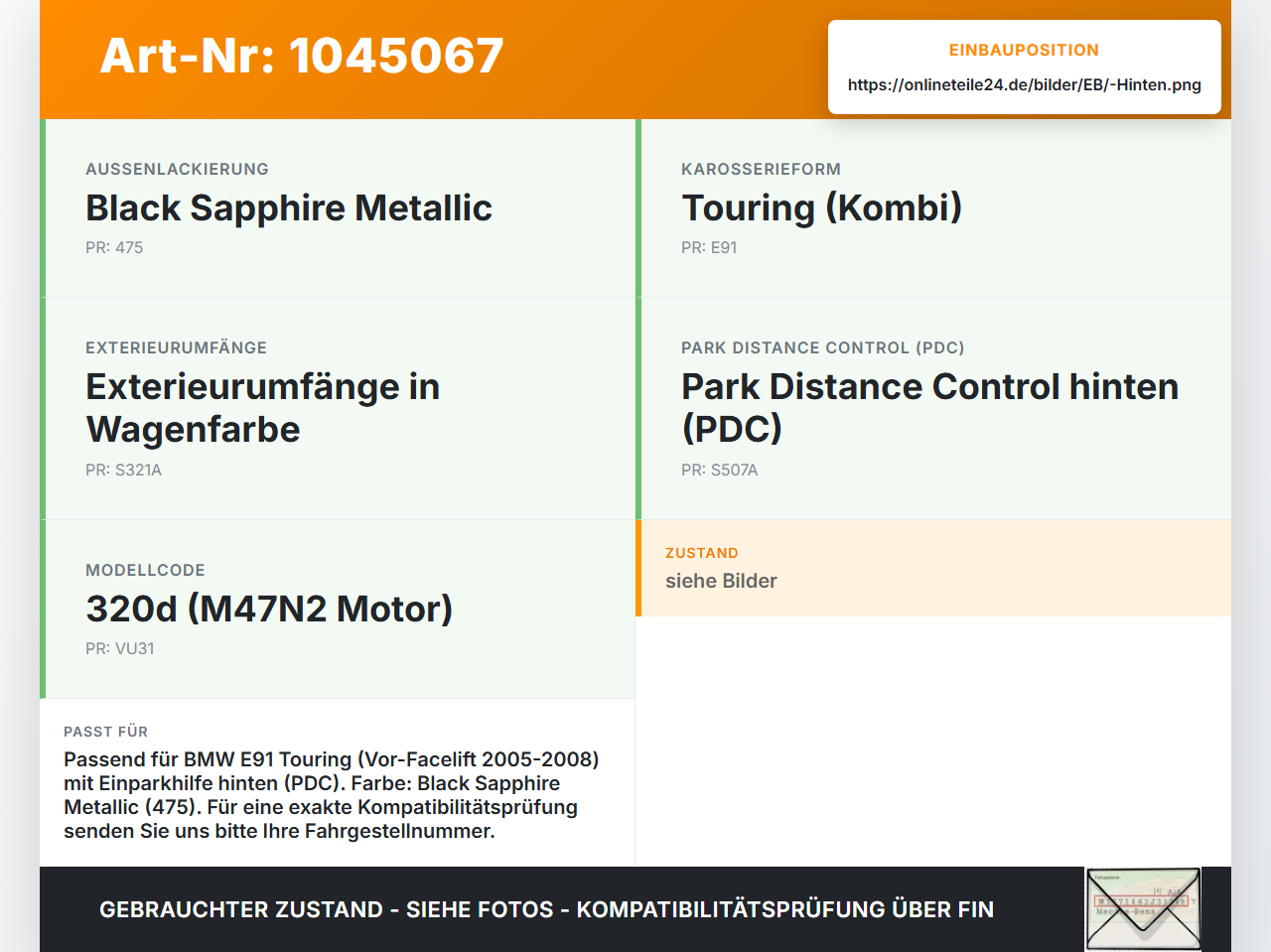This screenshot has width=1271, height=952.
Task: Click the MODELLCODE label
Action: tap(145, 570)
